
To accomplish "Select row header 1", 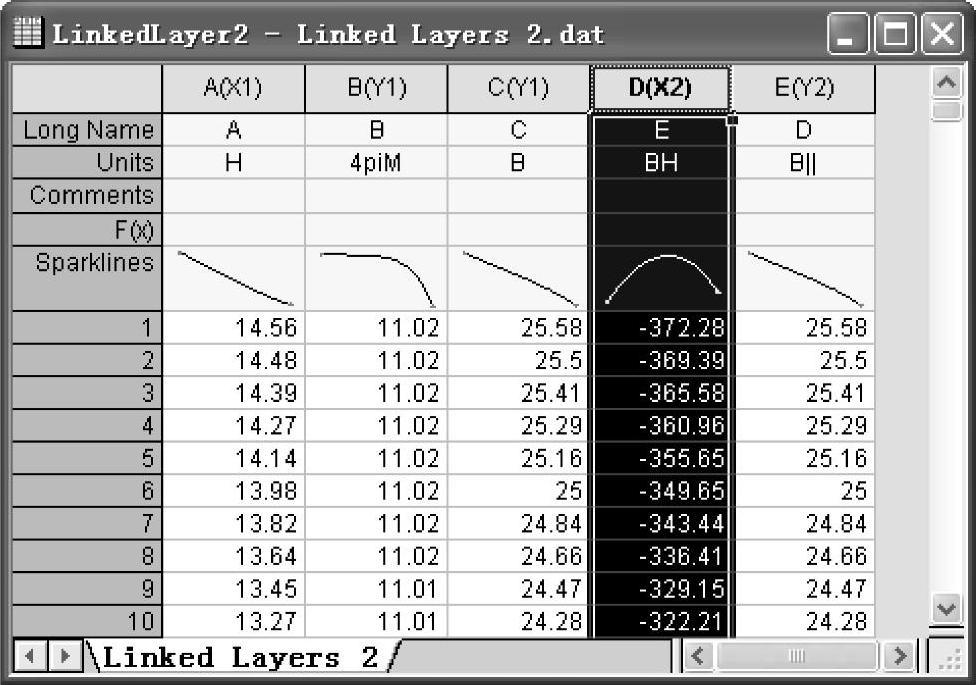I will 87,328.
